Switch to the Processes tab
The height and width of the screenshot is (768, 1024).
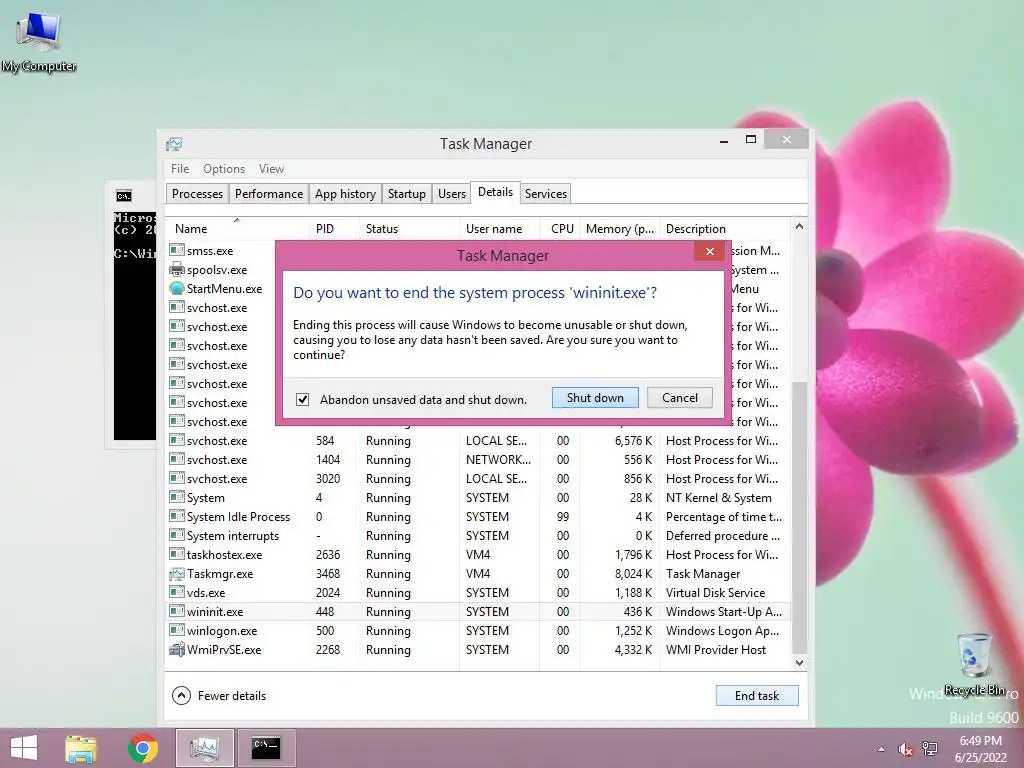click(197, 193)
